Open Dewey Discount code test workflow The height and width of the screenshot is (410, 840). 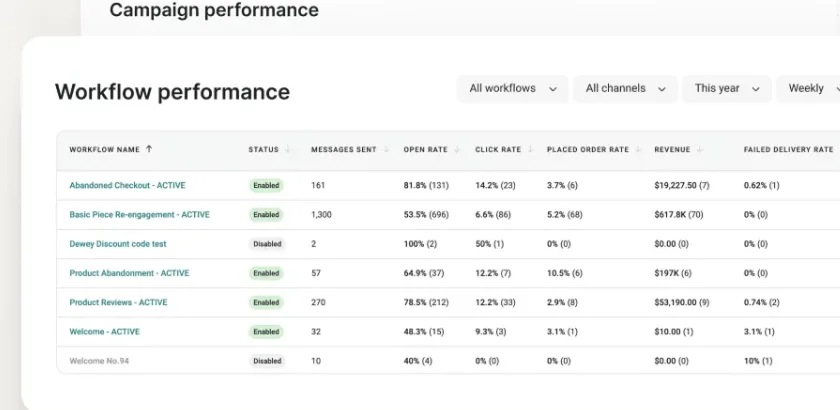click(118, 244)
